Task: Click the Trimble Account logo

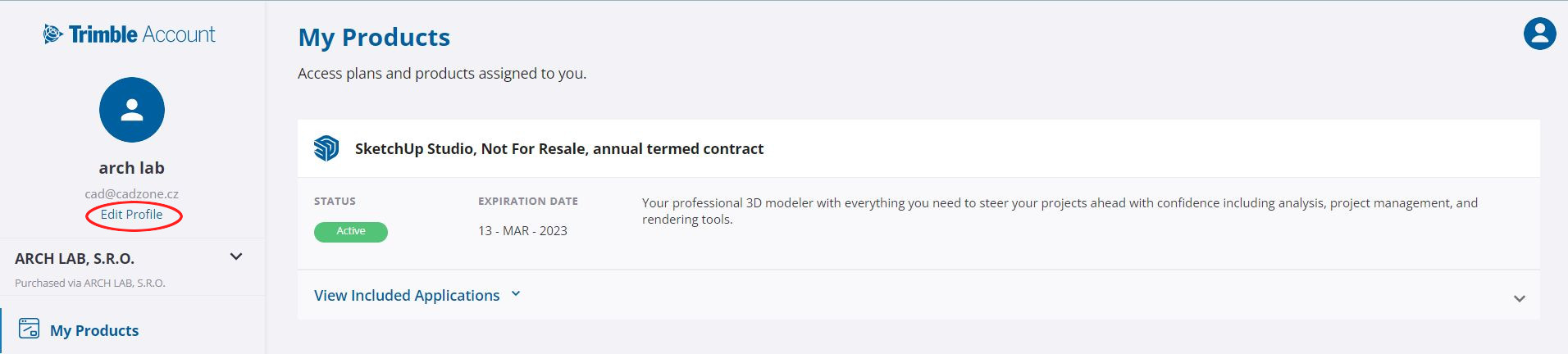Action: click(x=130, y=34)
